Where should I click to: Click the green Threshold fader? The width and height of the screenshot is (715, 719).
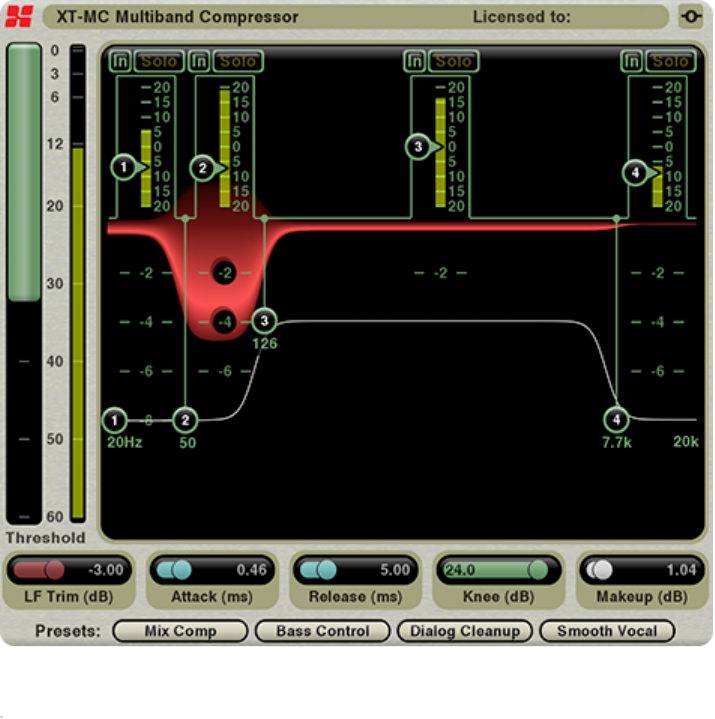pos(24,172)
